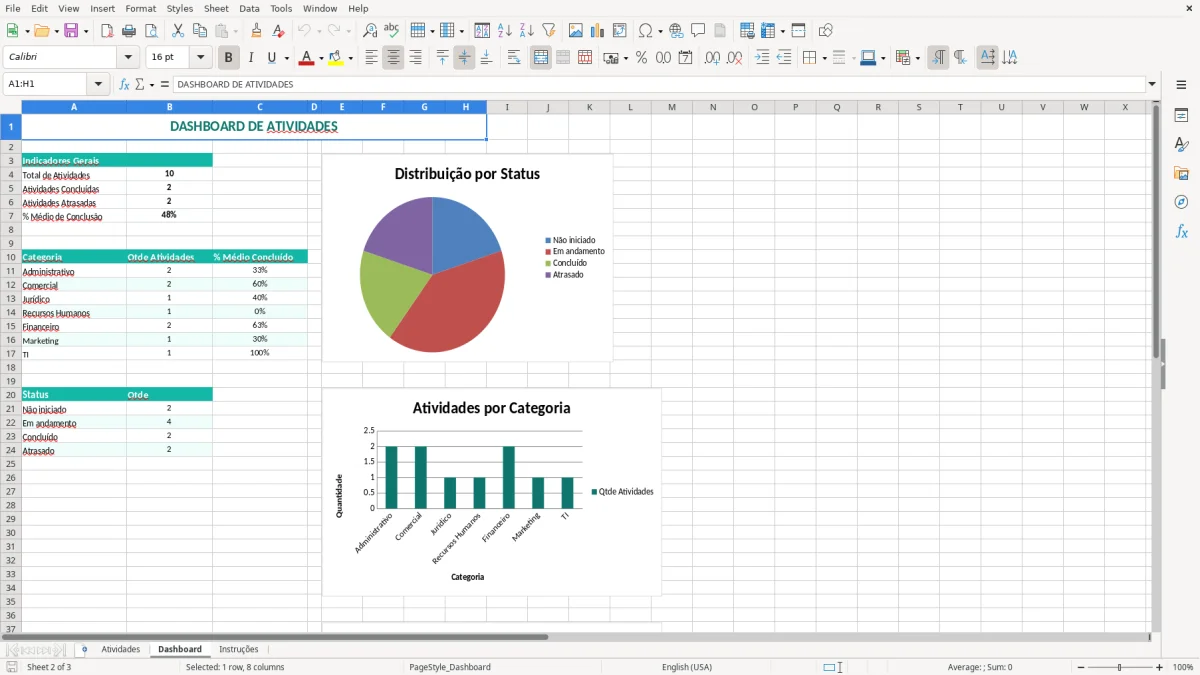Screen dimensions: 1200x675
Task: Click Increase Indent icon
Action: click(762, 58)
